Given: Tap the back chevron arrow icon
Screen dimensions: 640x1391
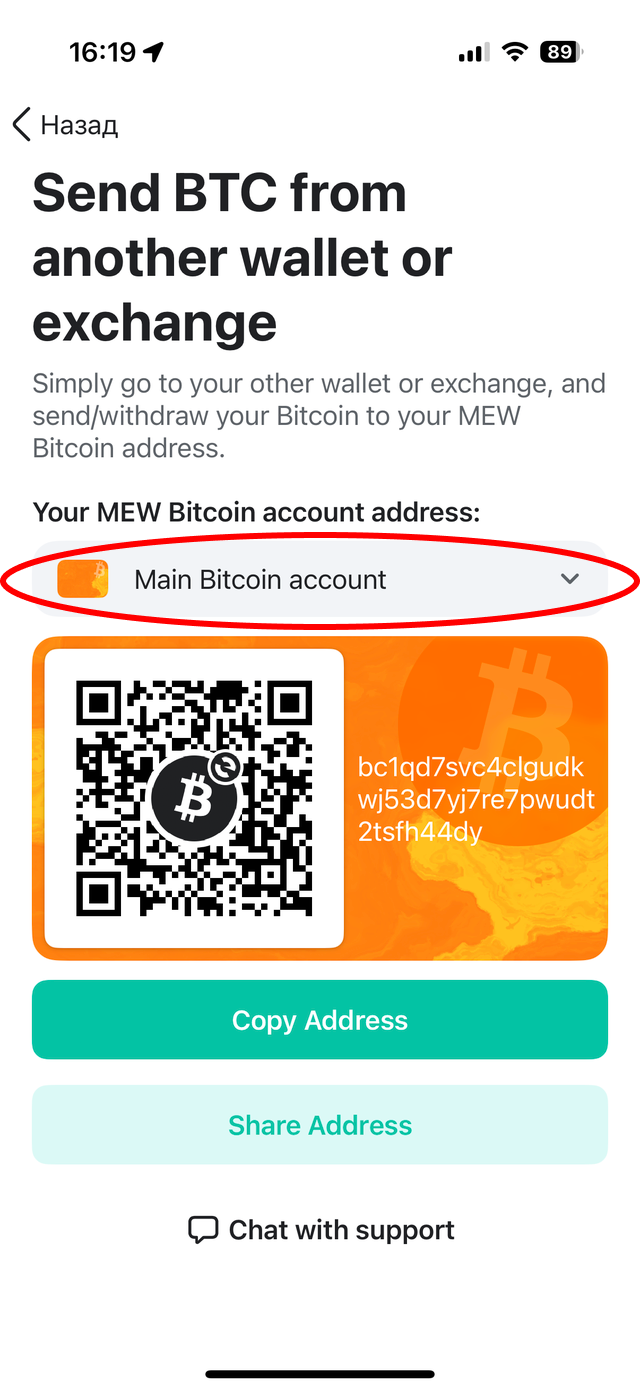Looking at the screenshot, I should pyautogui.click(x=21, y=125).
